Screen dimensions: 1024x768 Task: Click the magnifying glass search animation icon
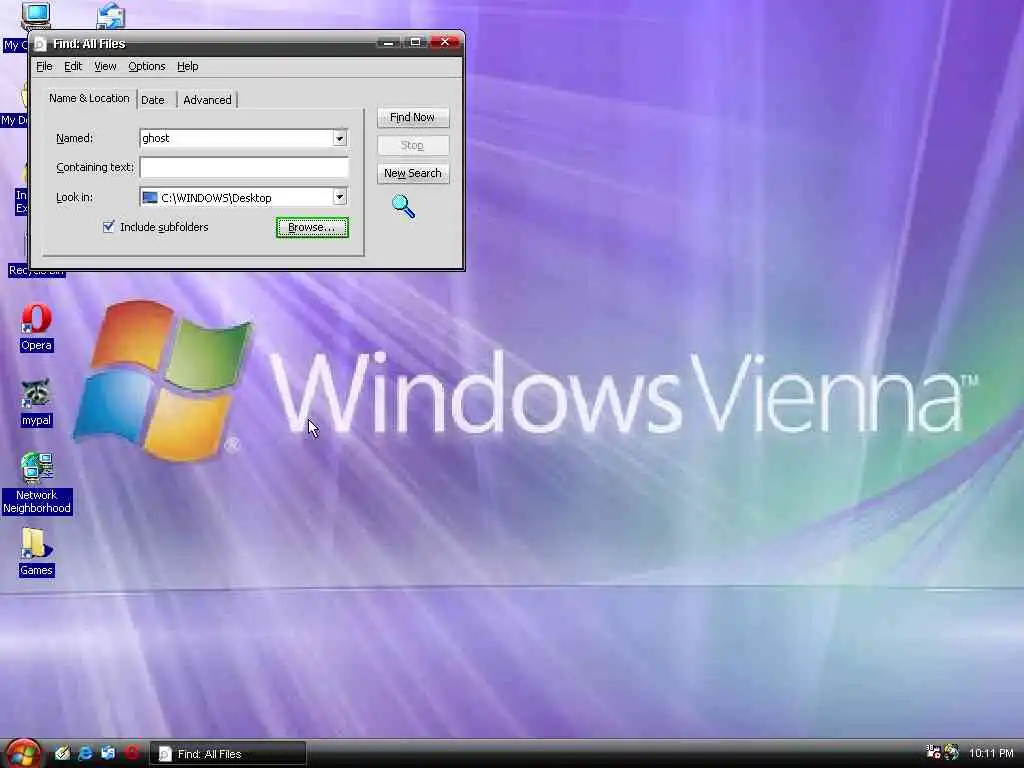tap(403, 206)
